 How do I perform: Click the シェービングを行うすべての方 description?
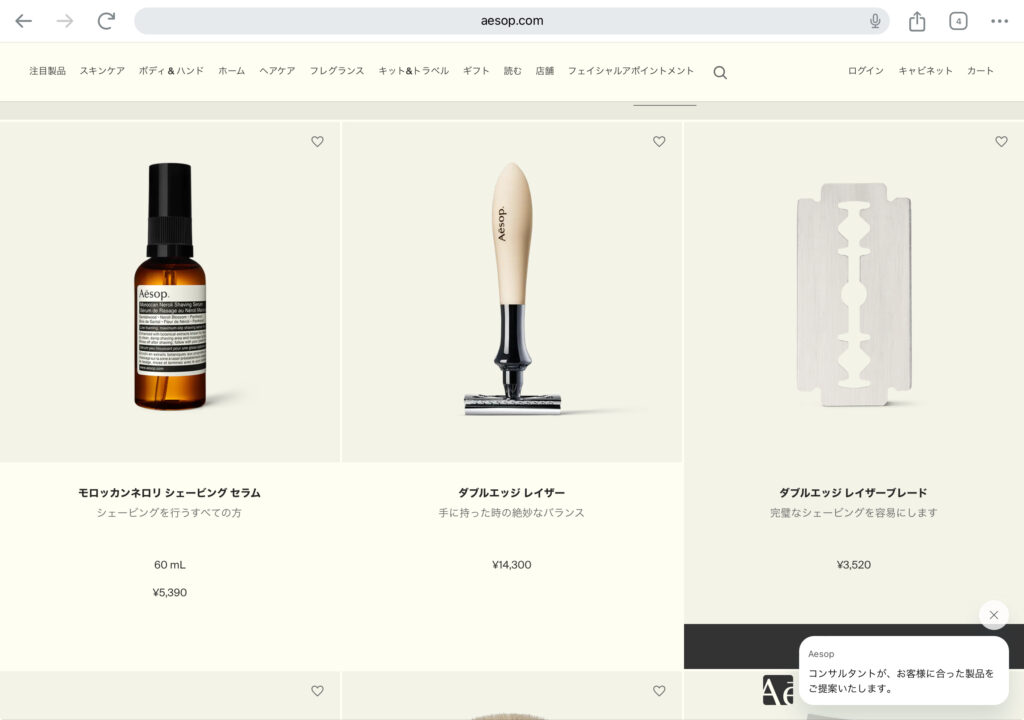[169, 513]
